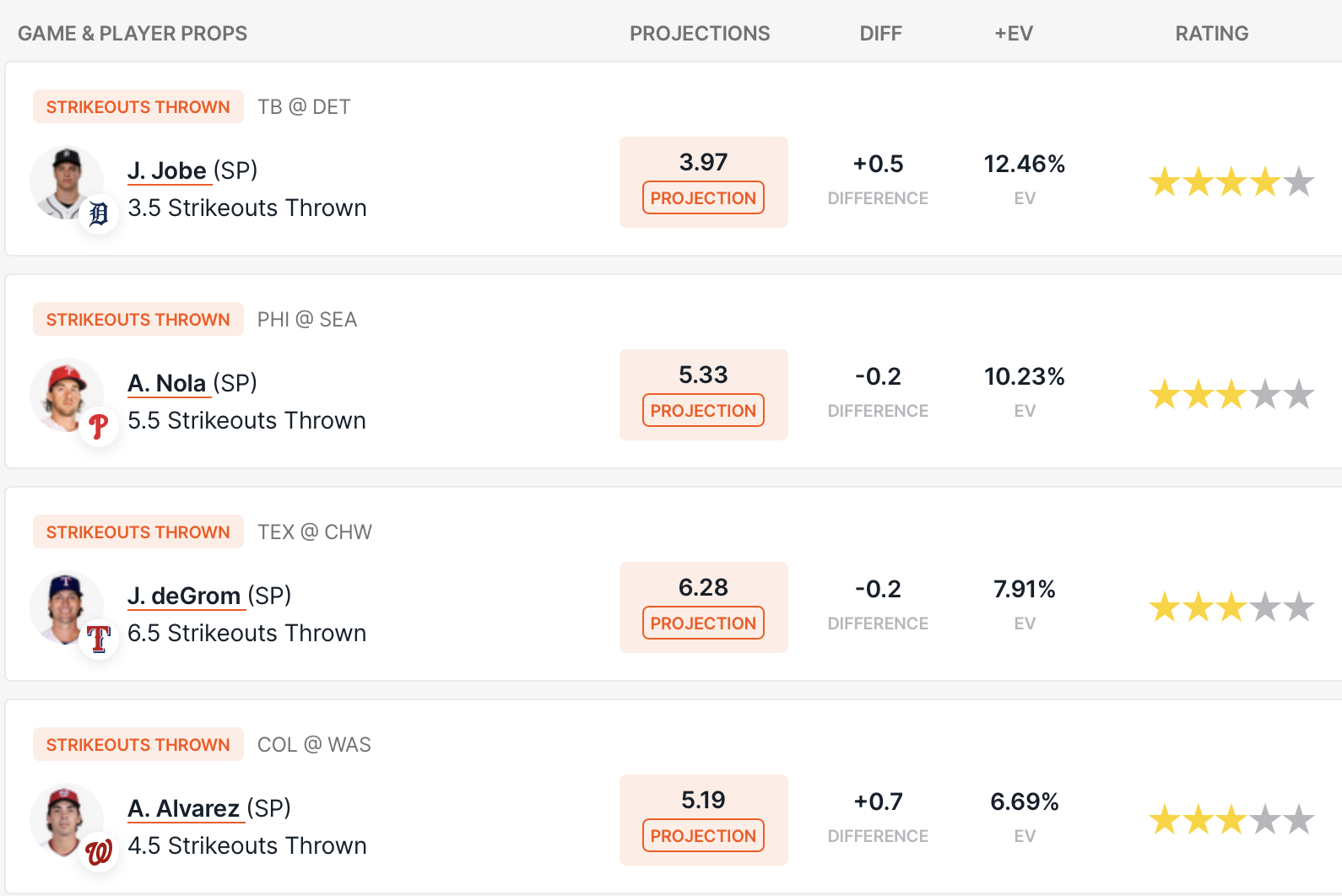Open A. Nola player link
Screen dimensions: 1342x896
(x=167, y=383)
